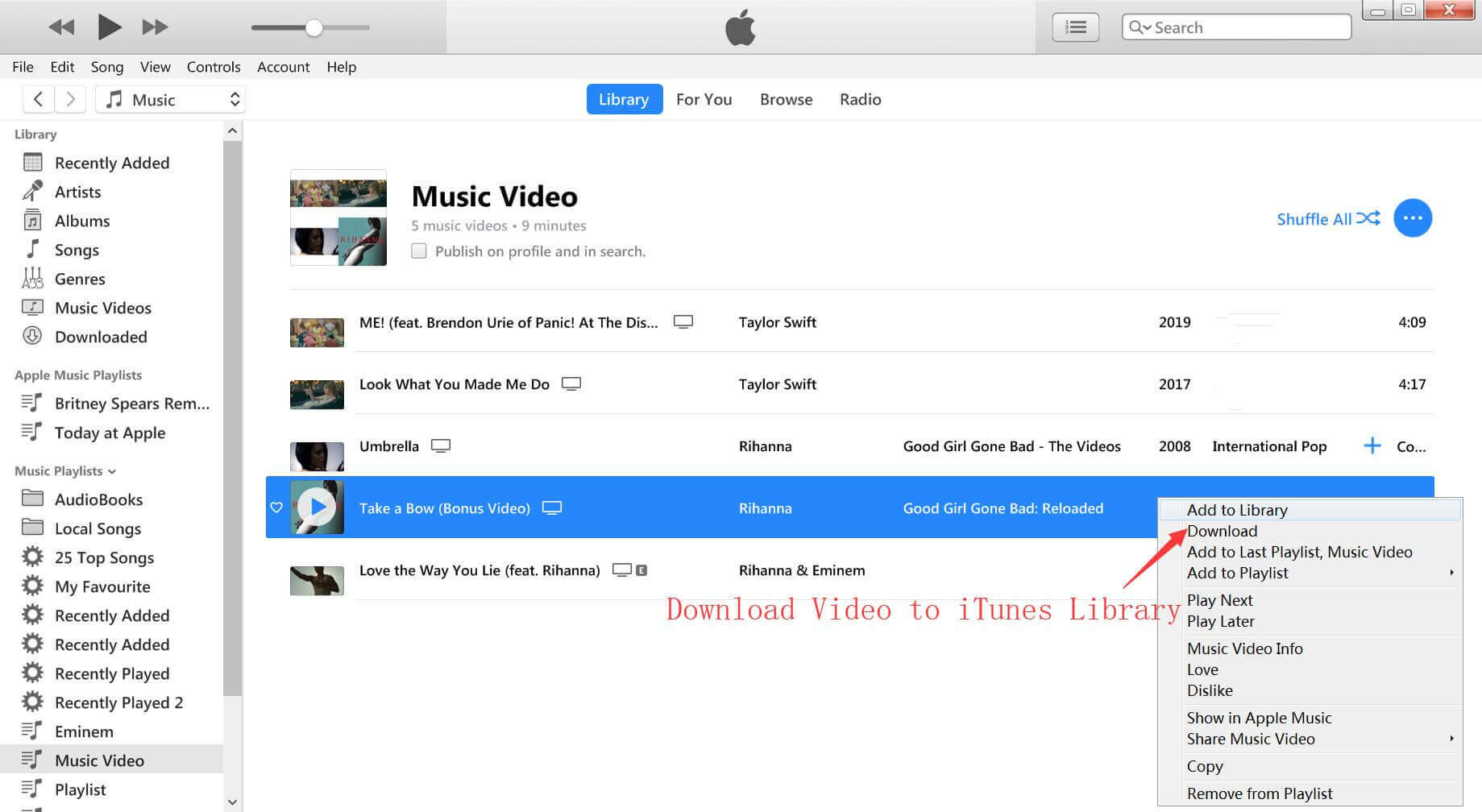
Task: Click the fast forward next button
Action: tap(155, 27)
